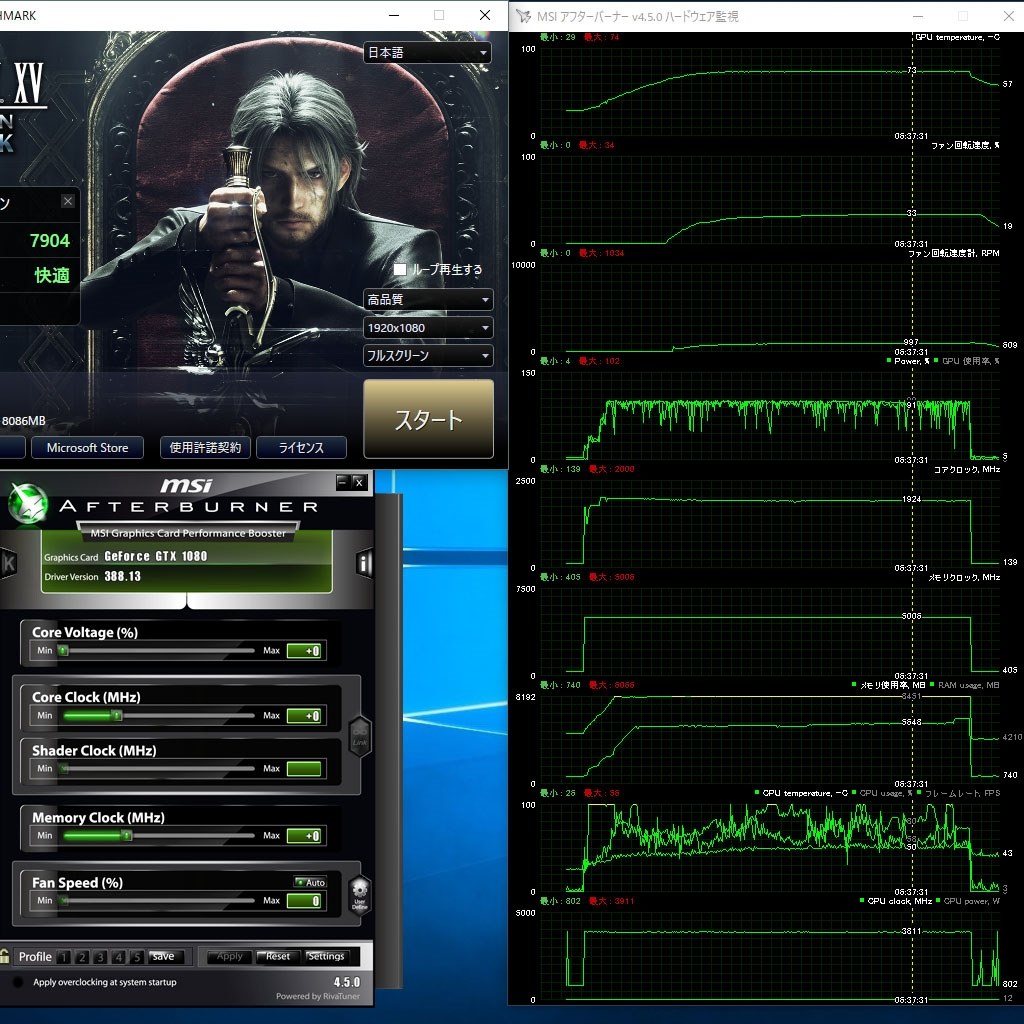Click the 快適 rating text
The width and height of the screenshot is (1024, 1024).
pos(52,275)
